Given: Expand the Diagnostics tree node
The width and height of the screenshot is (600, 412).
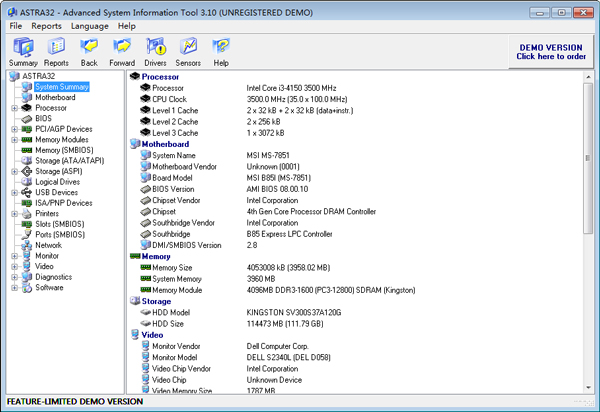Looking at the screenshot, I should point(15,277).
